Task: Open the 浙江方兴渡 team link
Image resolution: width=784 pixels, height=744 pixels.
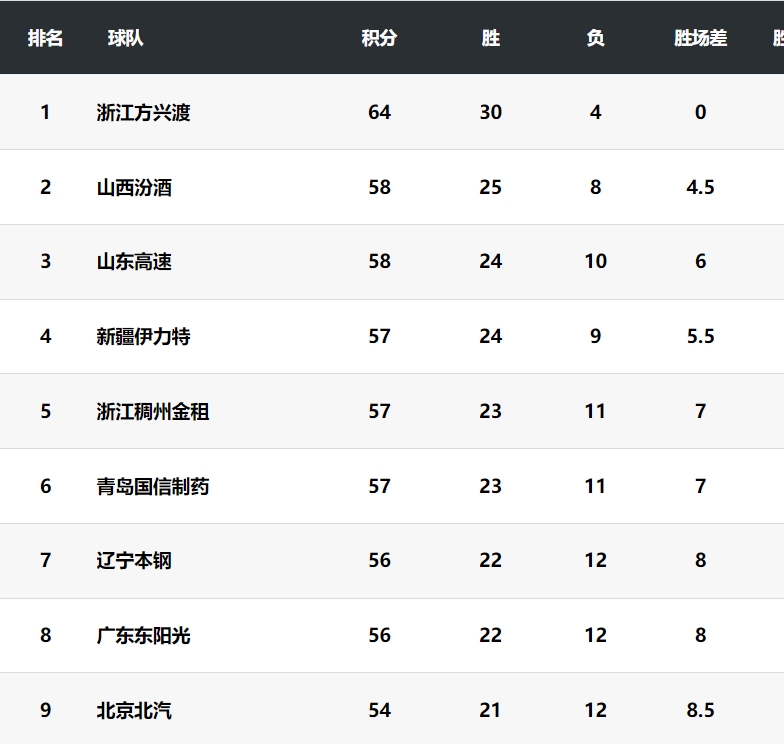Action: (143, 112)
